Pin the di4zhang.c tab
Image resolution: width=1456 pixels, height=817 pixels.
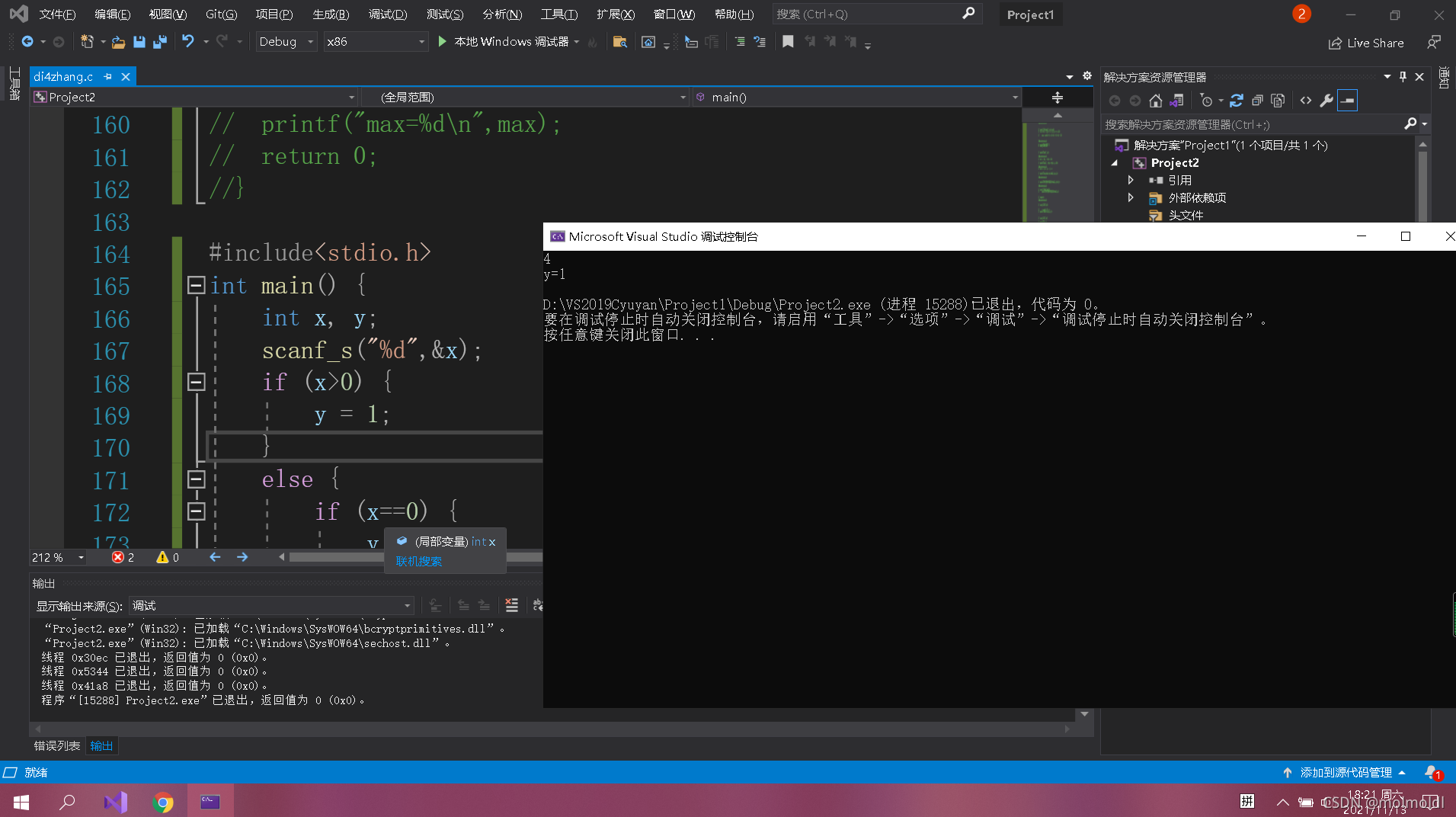(108, 77)
